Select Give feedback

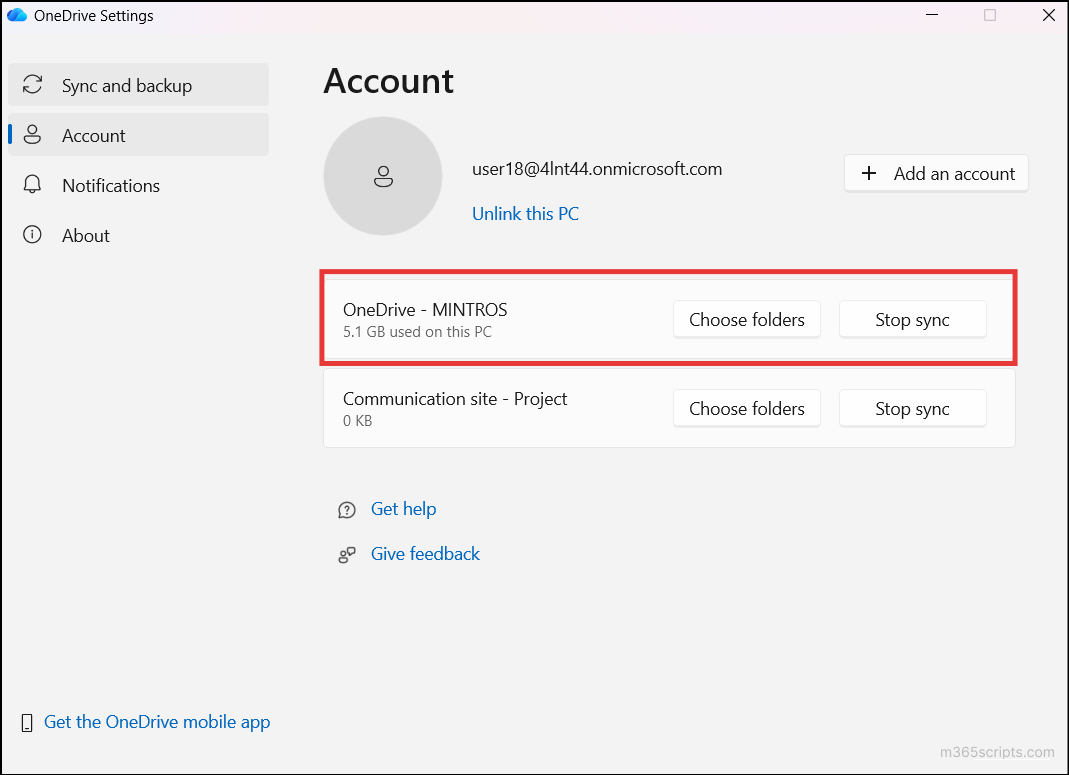[x=424, y=554]
